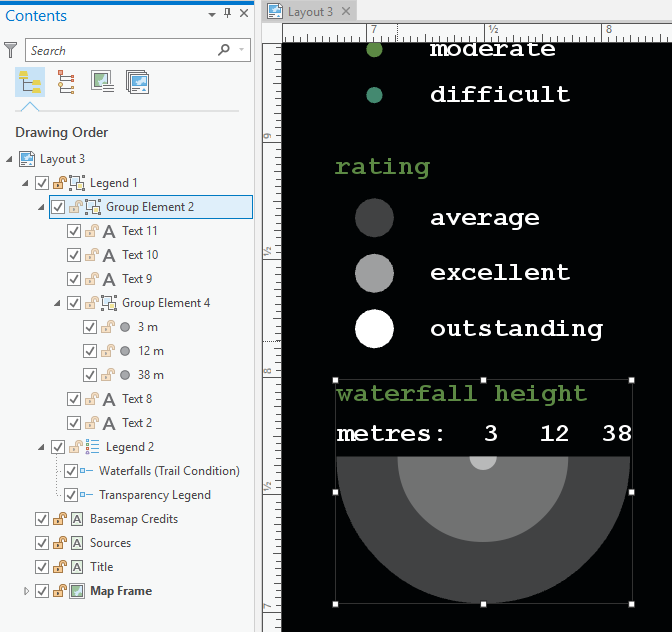Screen dimensions: 672x632
Task: Collapse Group Element 4
Action: coord(57,303)
